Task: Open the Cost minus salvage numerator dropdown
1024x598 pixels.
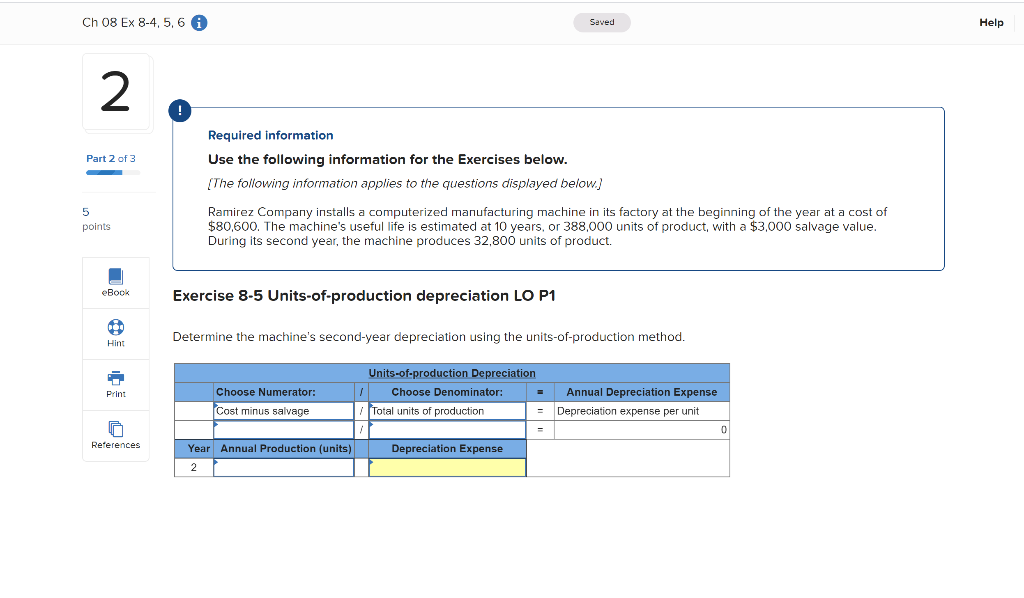Action: pos(283,411)
